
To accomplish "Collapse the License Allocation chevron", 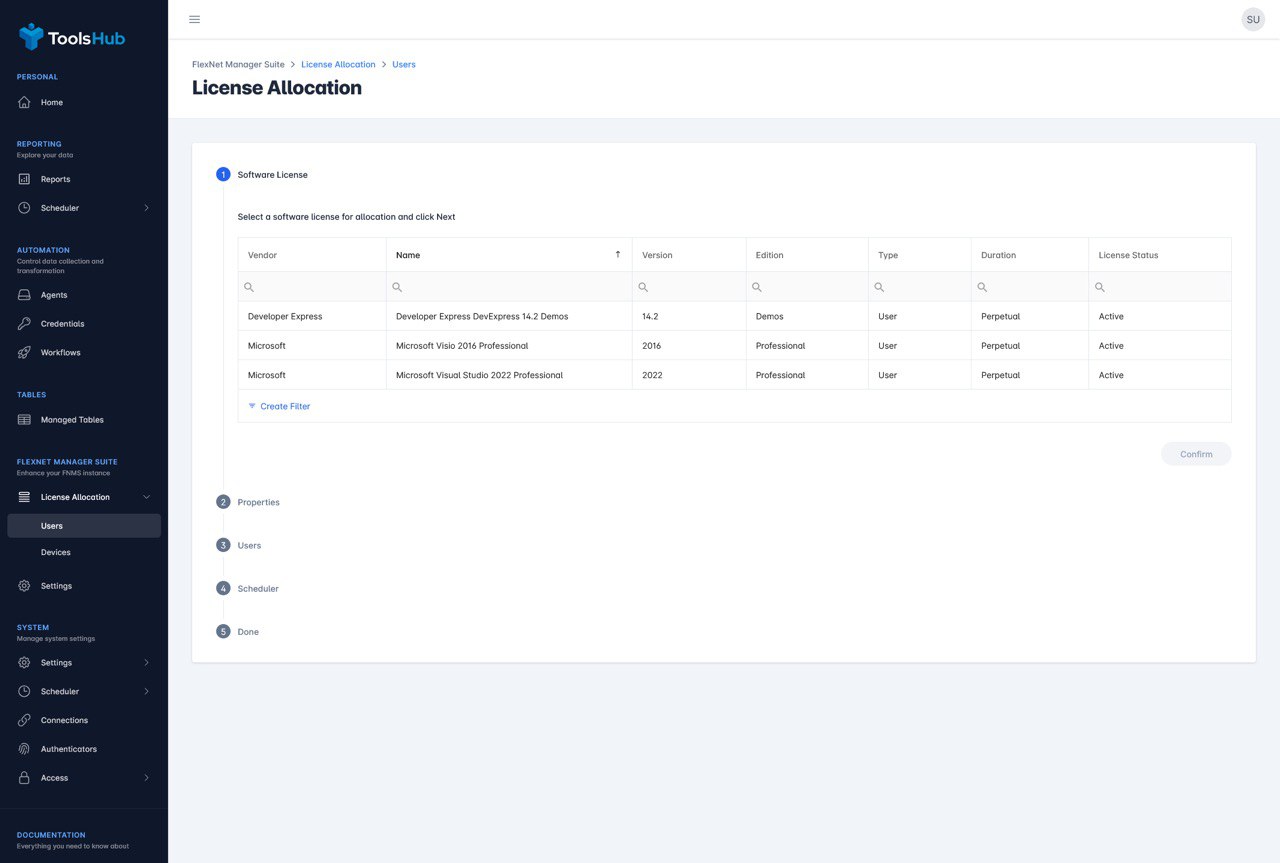I will point(146,497).
